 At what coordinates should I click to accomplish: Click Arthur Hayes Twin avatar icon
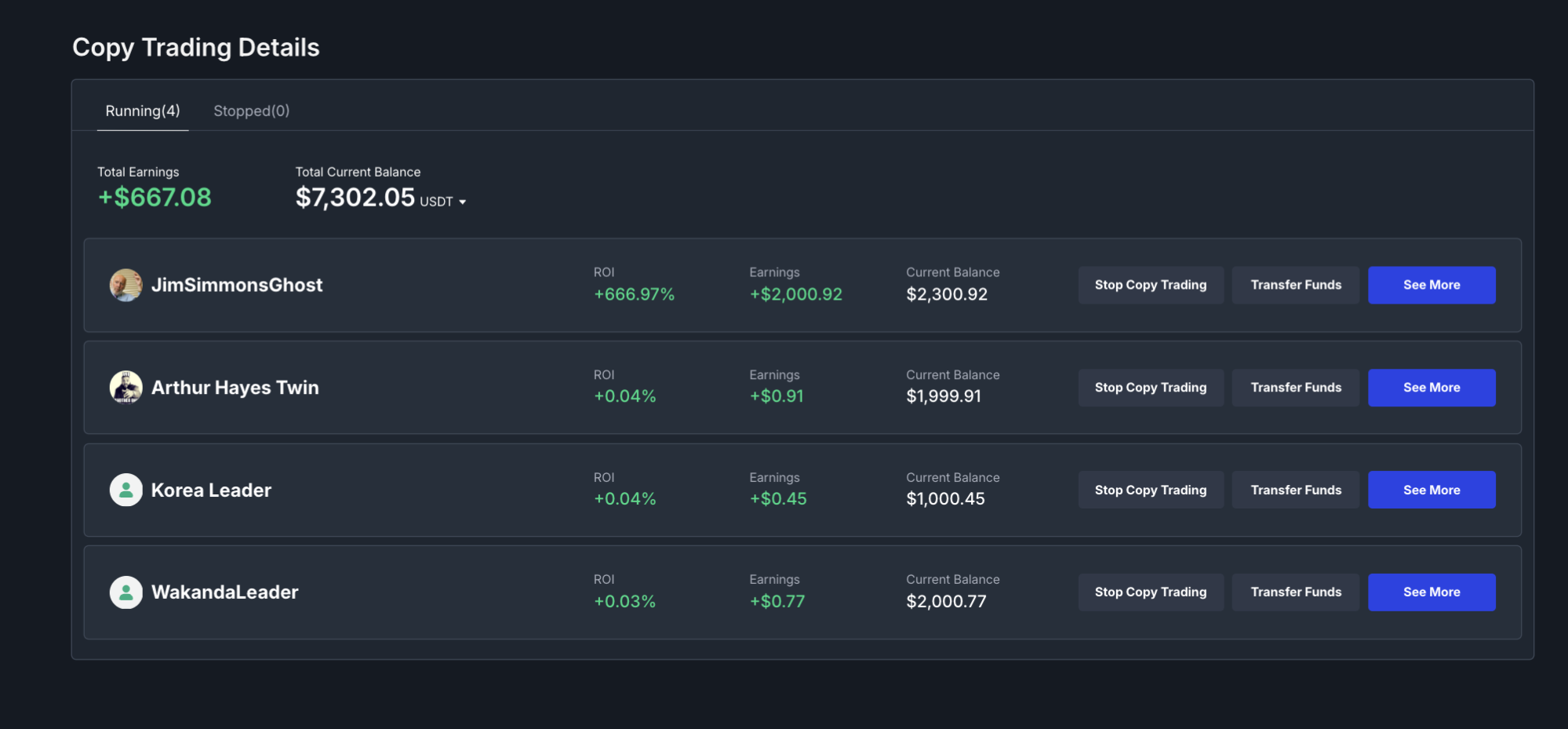click(126, 387)
